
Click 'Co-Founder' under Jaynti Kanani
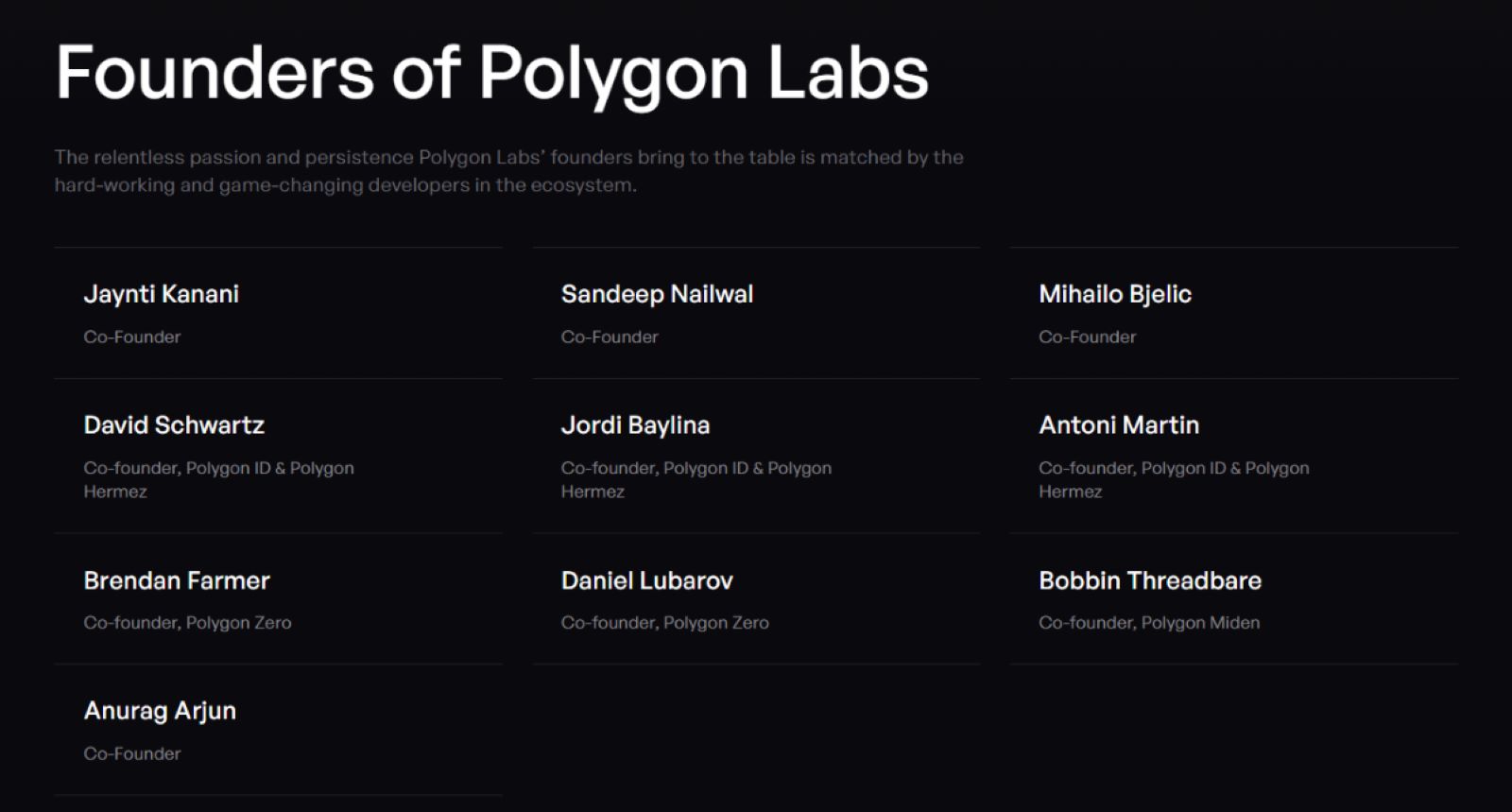click(x=132, y=337)
